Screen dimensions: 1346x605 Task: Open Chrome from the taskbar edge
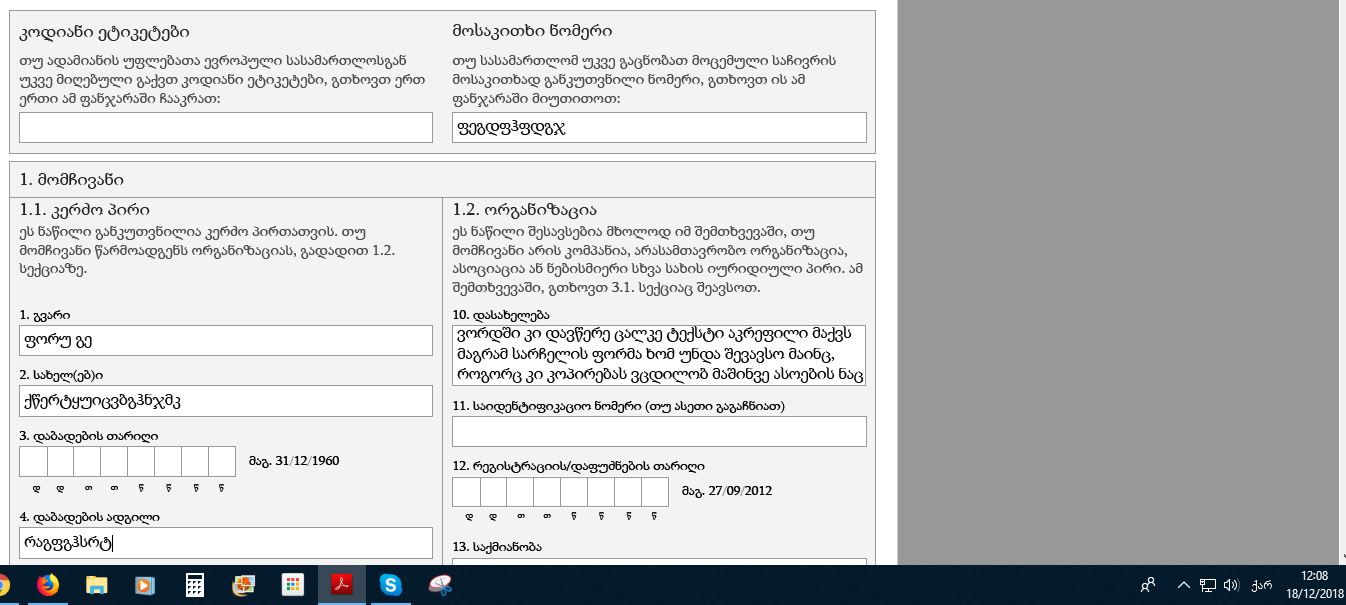point(4,585)
